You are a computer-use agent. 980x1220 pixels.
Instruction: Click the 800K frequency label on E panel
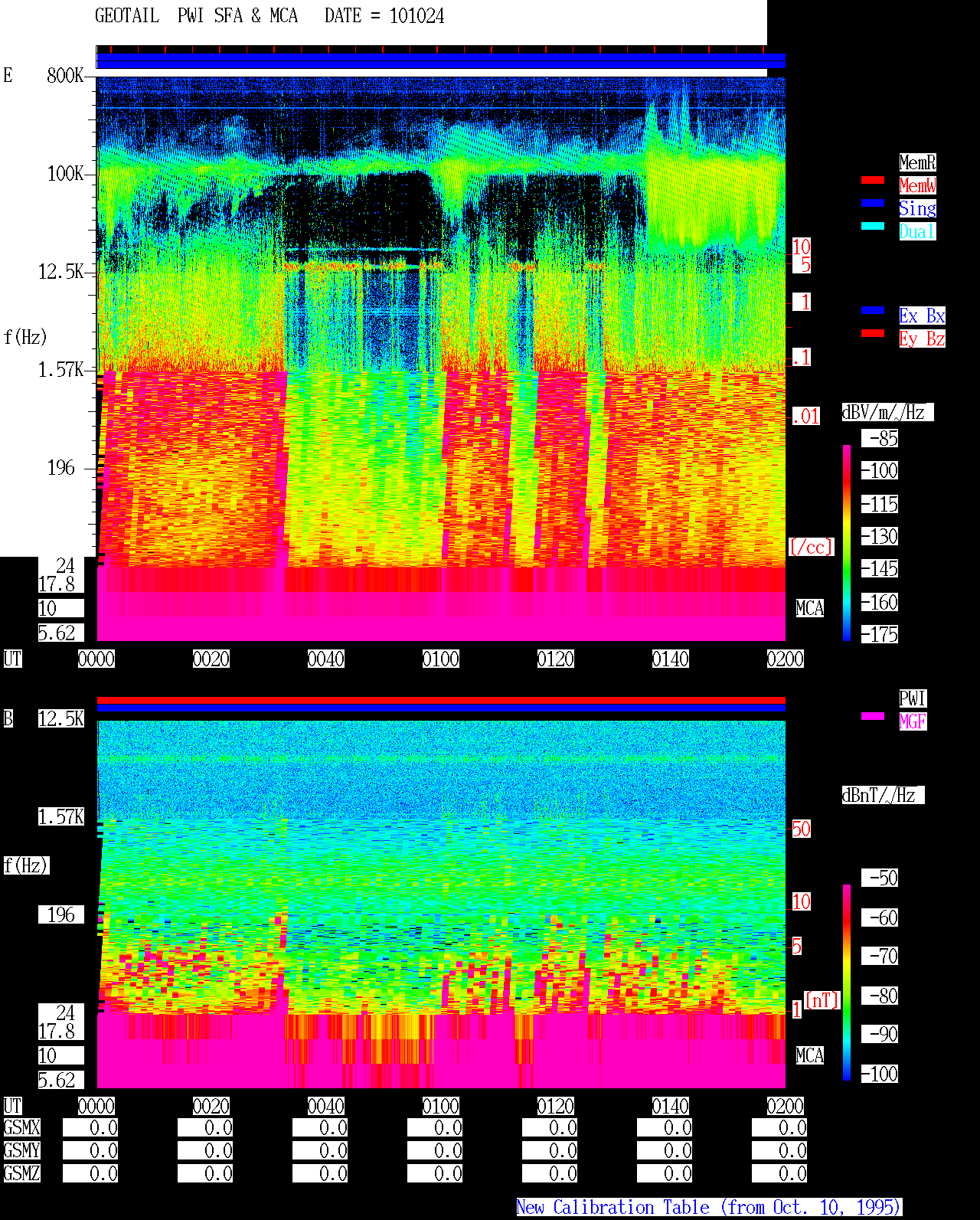click(65, 75)
